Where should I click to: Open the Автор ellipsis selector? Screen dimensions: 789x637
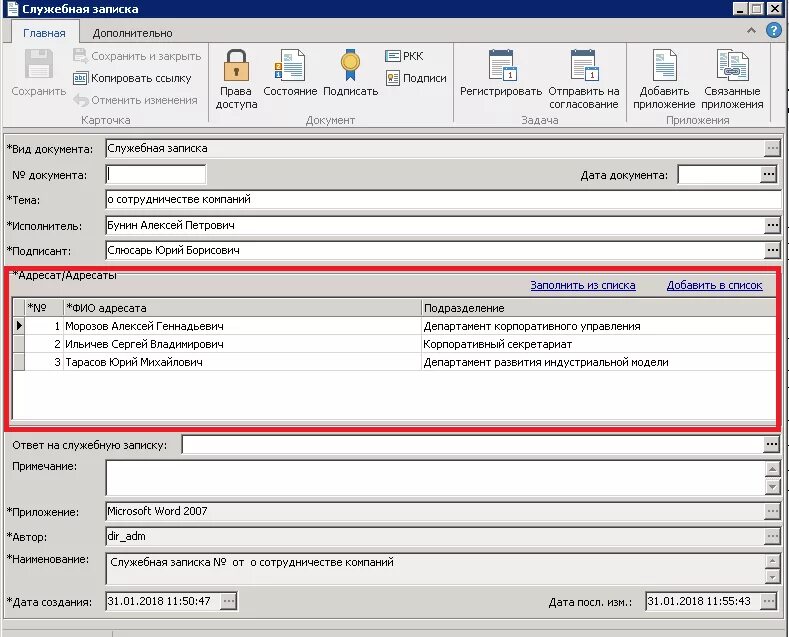coord(772,536)
